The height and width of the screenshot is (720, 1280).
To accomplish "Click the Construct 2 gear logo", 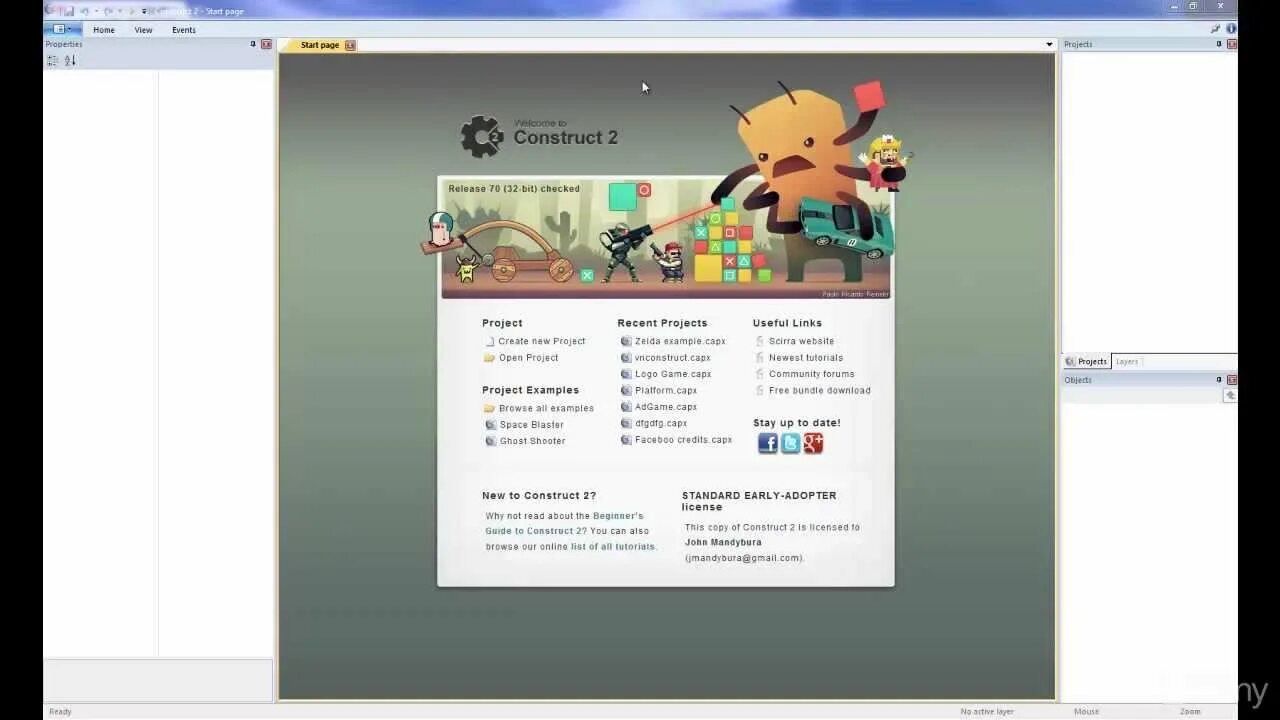I will tap(481, 136).
